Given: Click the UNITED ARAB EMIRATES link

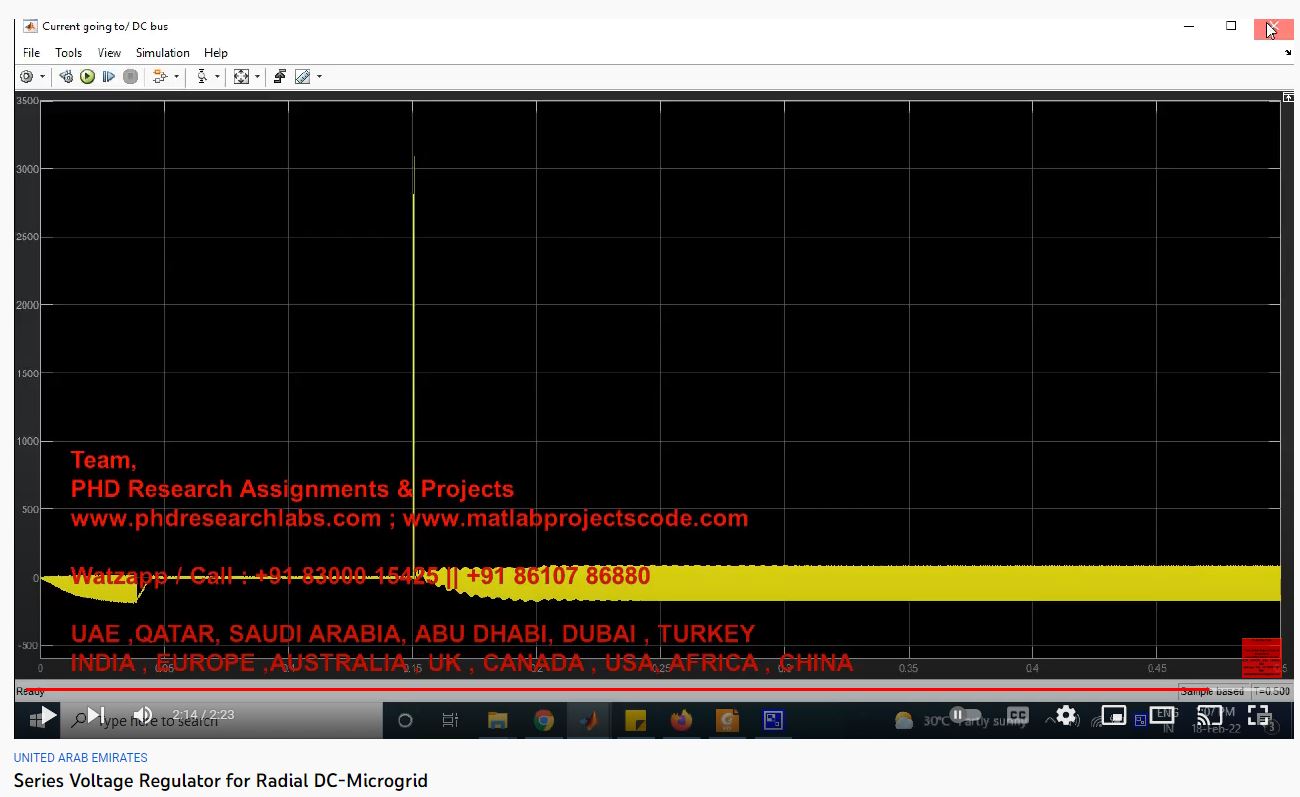Looking at the screenshot, I should click(80, 758).
